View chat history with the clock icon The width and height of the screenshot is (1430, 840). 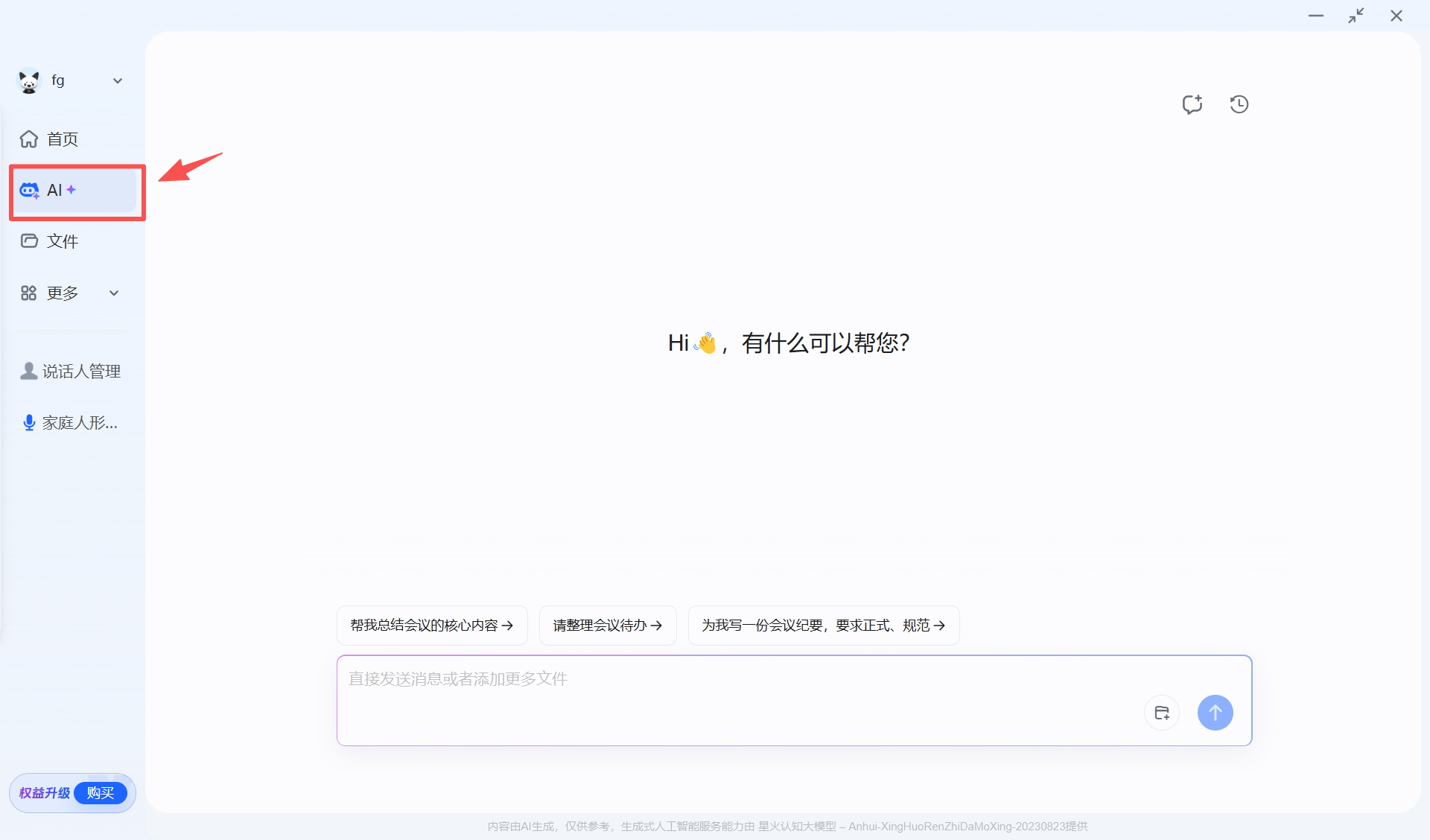1239,104
